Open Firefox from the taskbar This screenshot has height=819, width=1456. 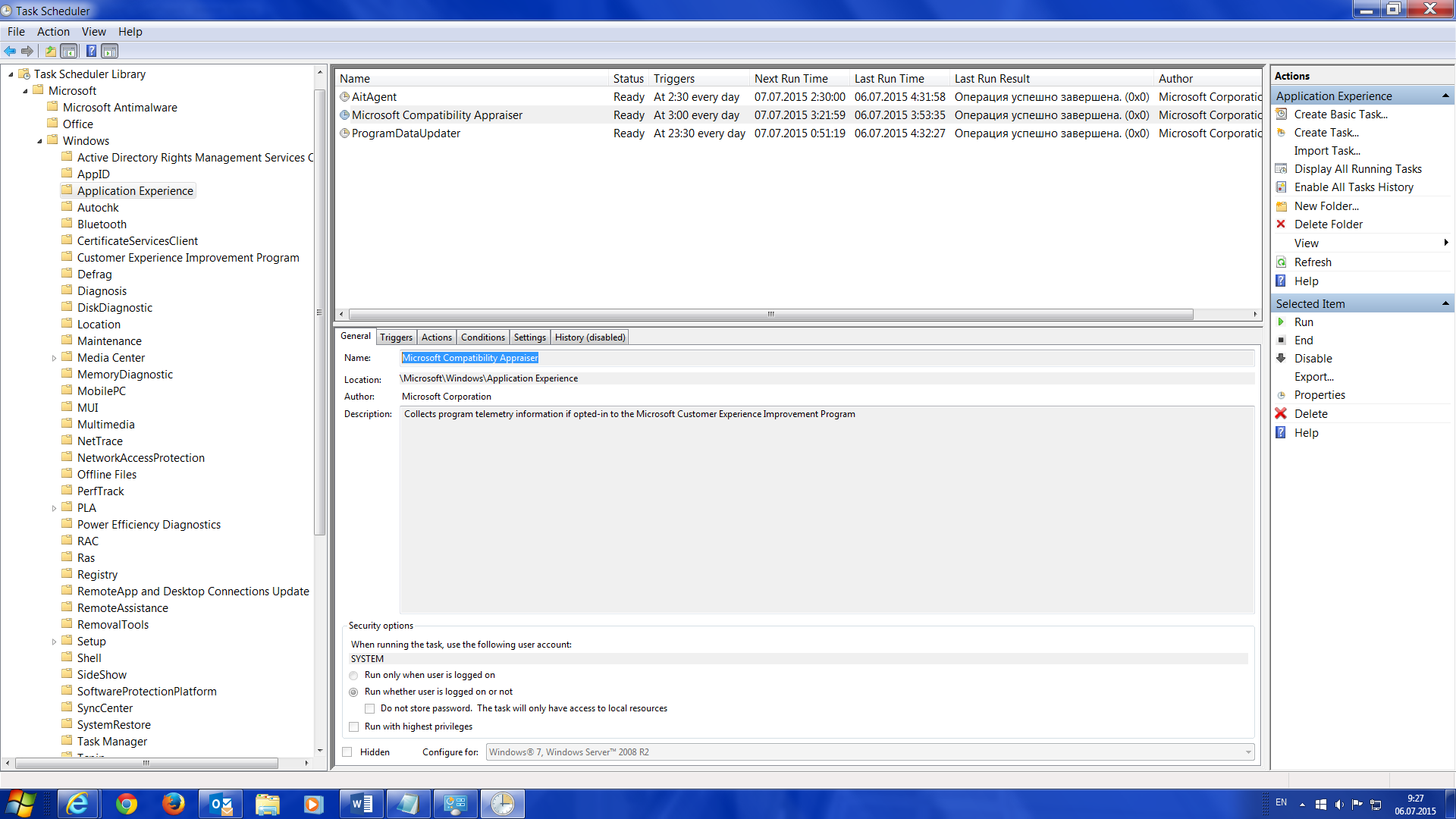click(173, 804)
